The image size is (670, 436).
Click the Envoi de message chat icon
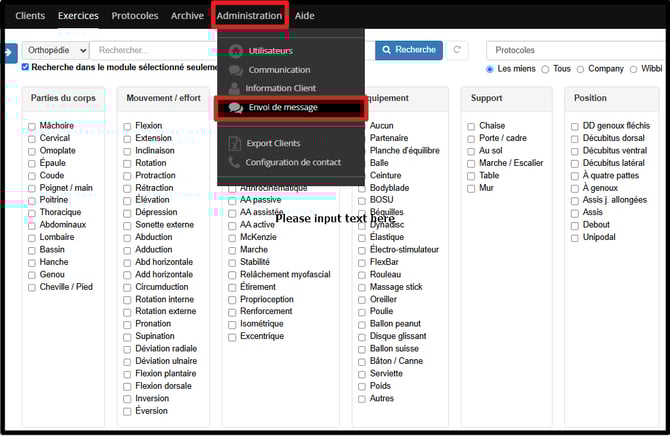coord(236,107)
